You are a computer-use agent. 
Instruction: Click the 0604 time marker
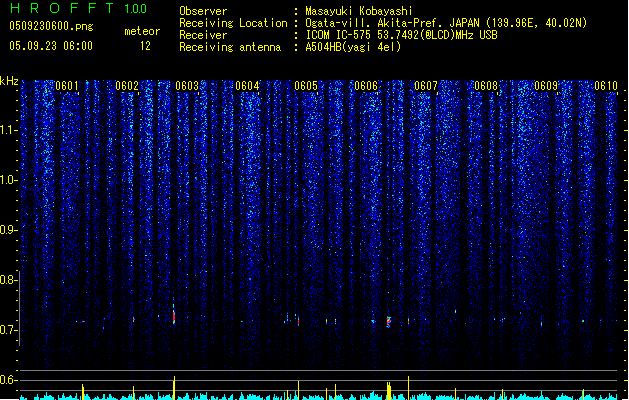click(247, 86)
